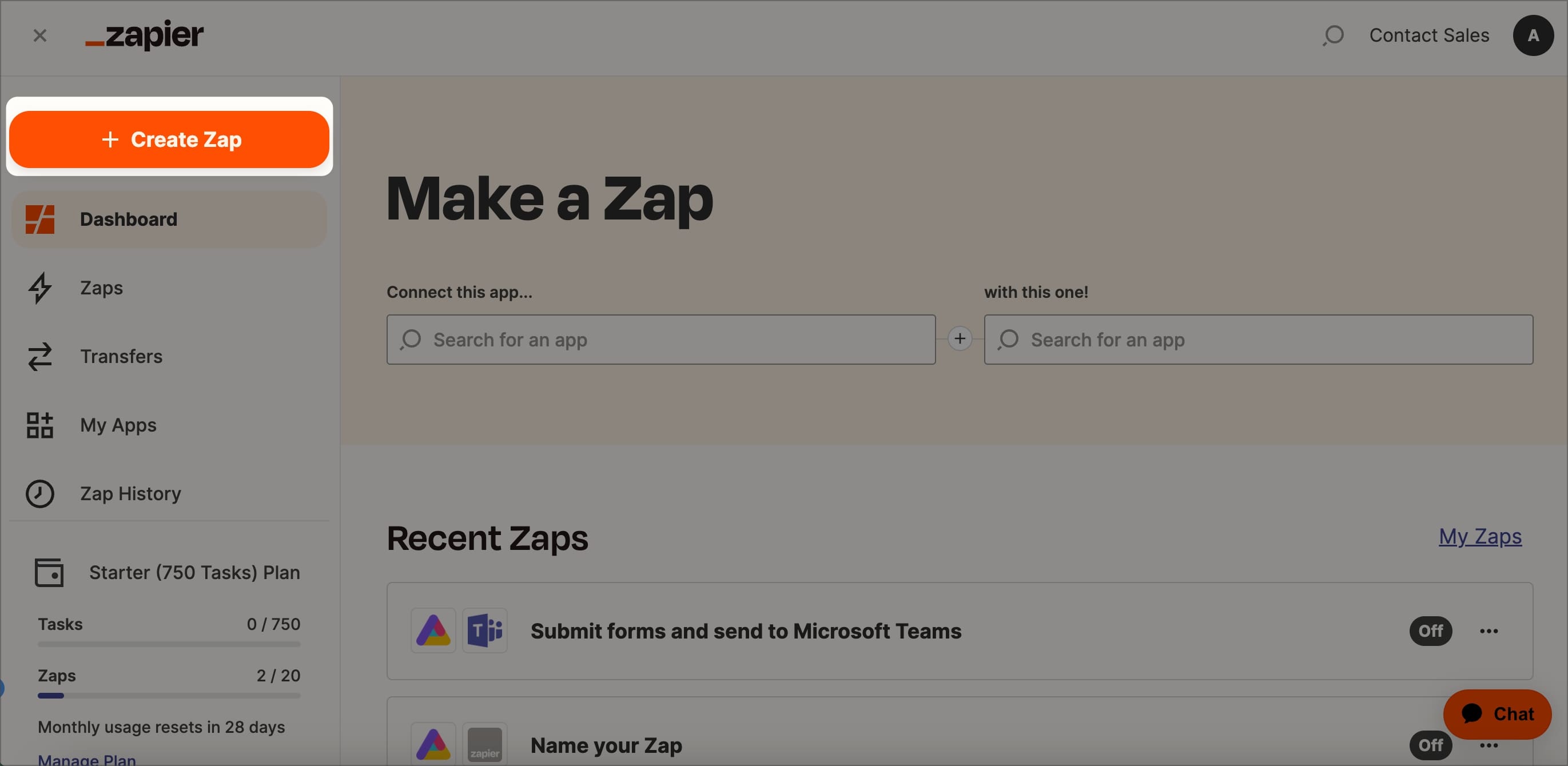The height and width of the screenshot is (766, 1568).
Task: Click the Starter Plan calendar icon
Action: (48, 573)
